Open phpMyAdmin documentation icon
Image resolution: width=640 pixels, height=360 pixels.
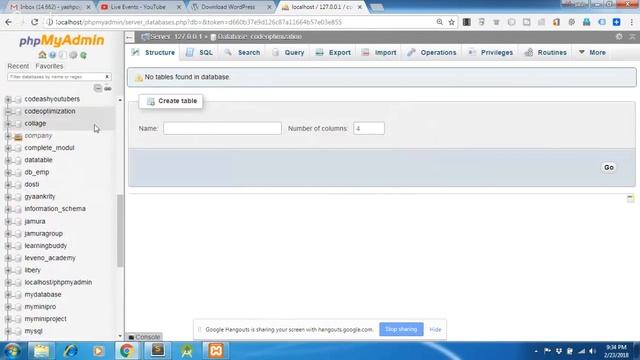(x=62, y=55)
